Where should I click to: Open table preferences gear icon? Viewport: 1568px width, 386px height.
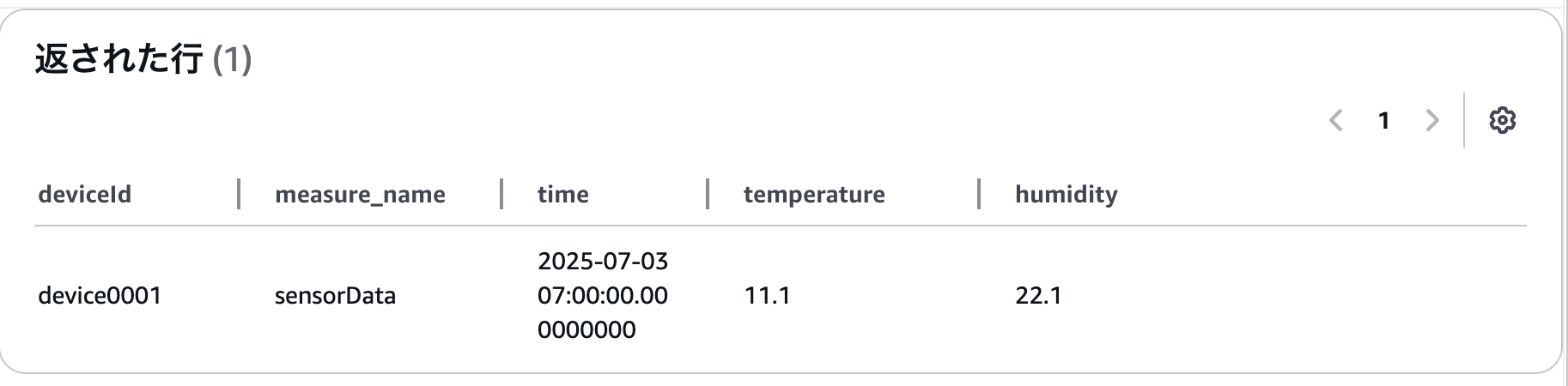point(1502,120)
